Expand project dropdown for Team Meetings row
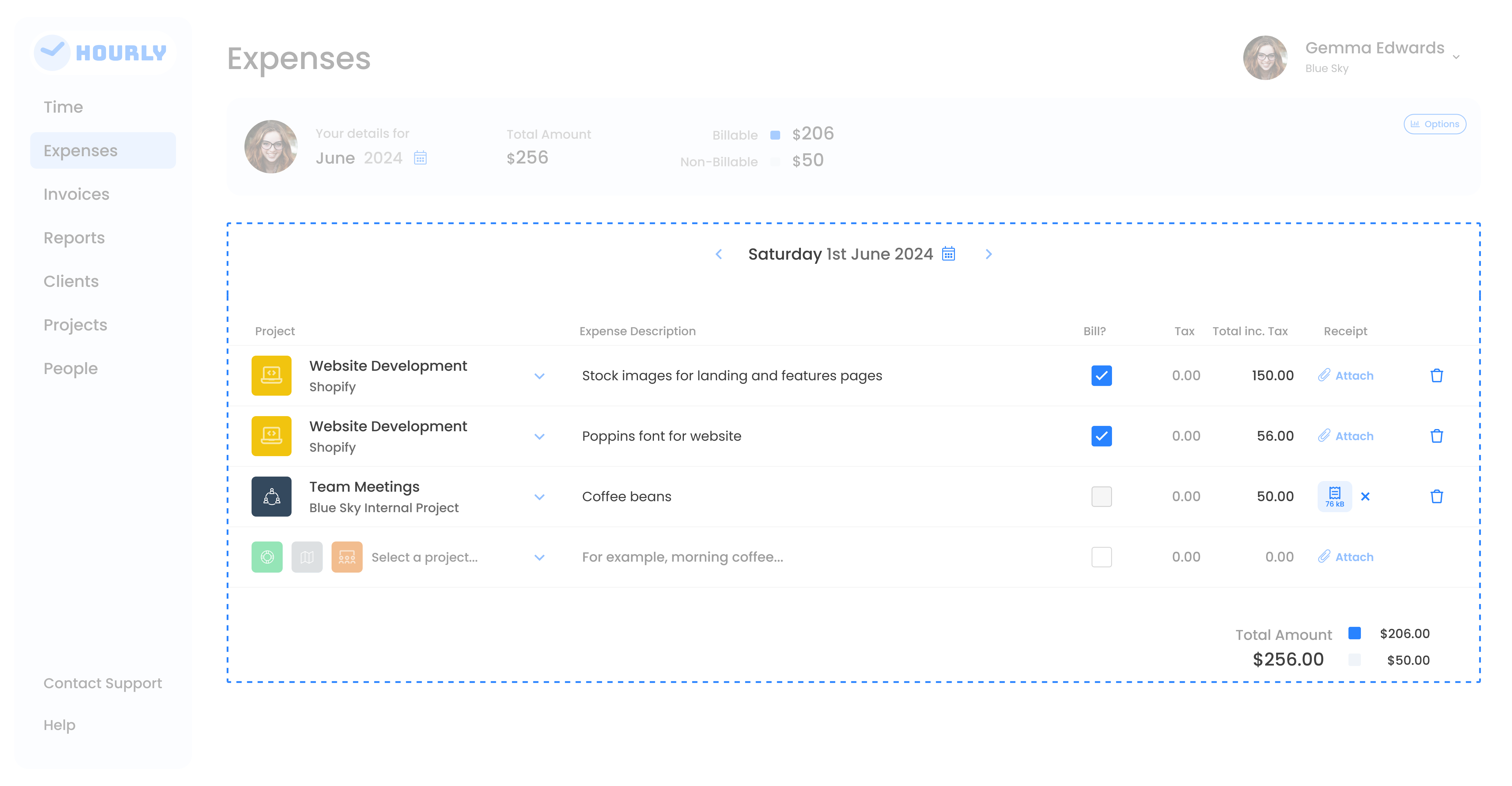Image resolution: width=1512 pixels, height=786 pixels. (540, 497)
